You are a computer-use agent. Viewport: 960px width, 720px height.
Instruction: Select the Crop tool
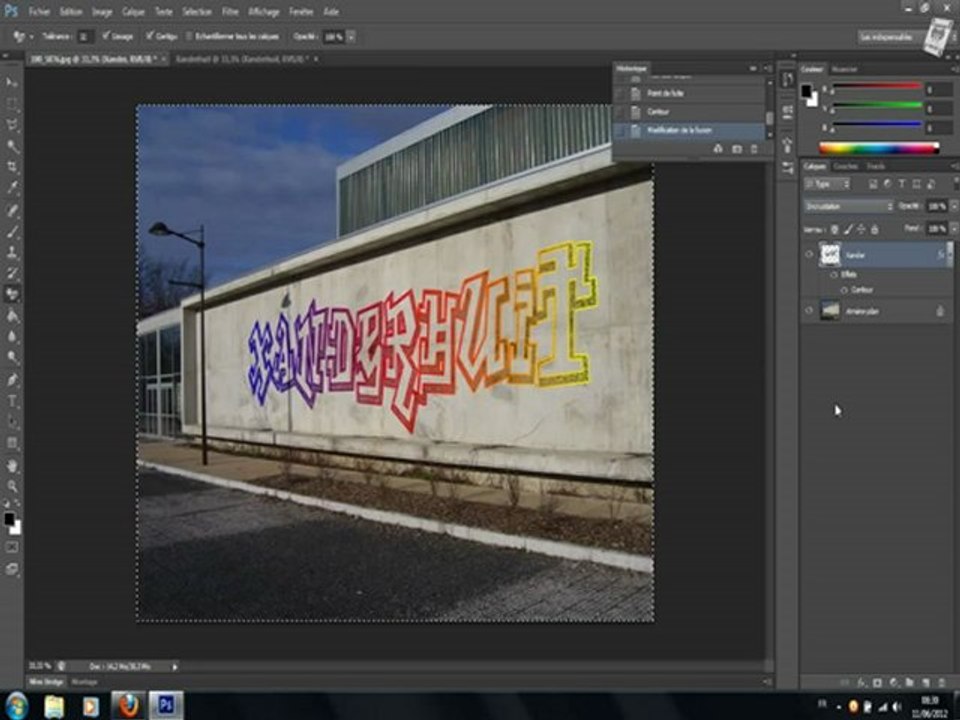tap(12, 167)
